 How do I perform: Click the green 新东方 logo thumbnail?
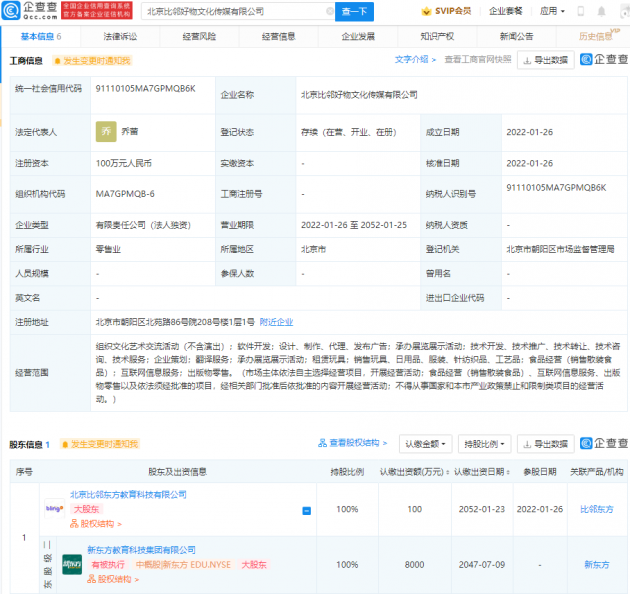(x=72, y=565)
